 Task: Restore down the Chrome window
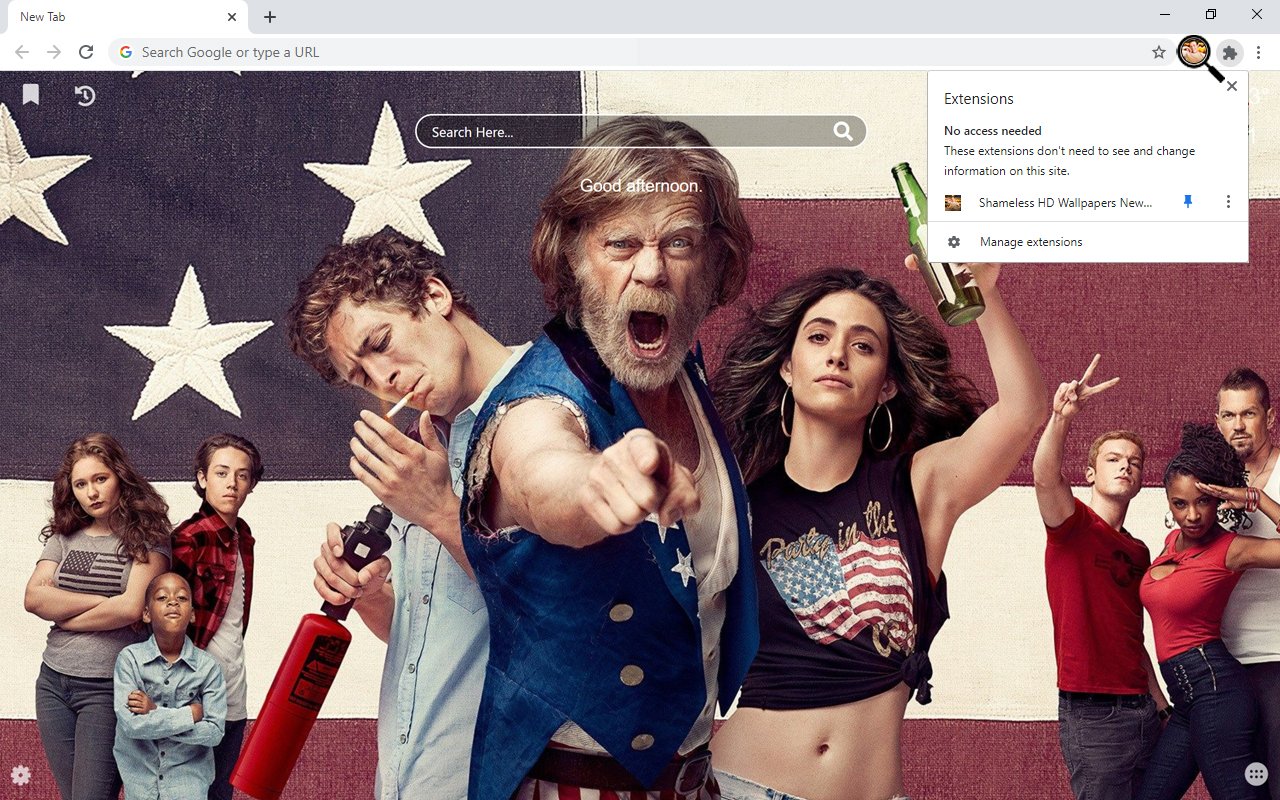tap(1211, 15)
